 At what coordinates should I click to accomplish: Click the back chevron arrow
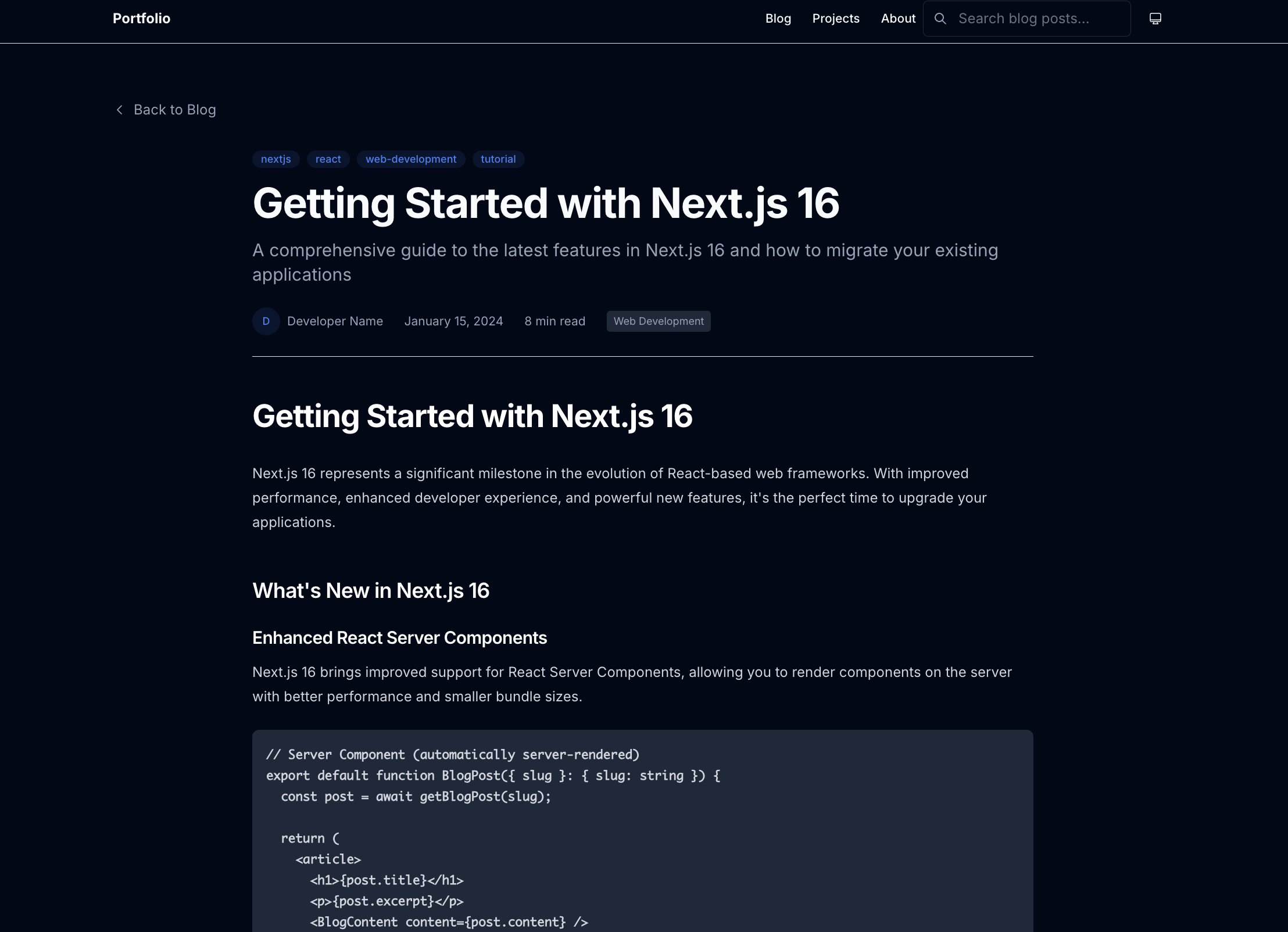(120, 109)
